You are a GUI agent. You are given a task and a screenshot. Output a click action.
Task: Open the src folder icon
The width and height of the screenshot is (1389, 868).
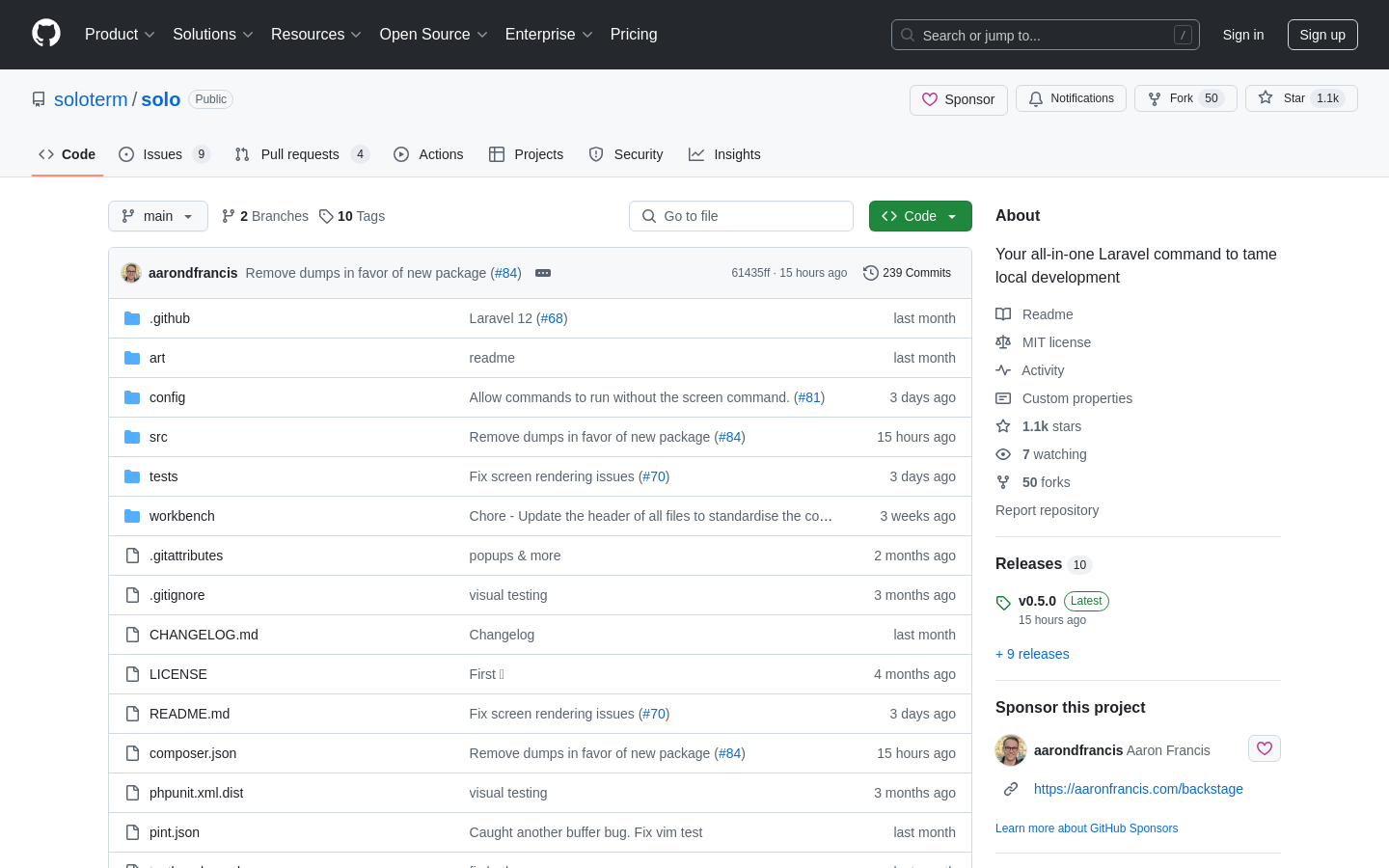point(132,437)
